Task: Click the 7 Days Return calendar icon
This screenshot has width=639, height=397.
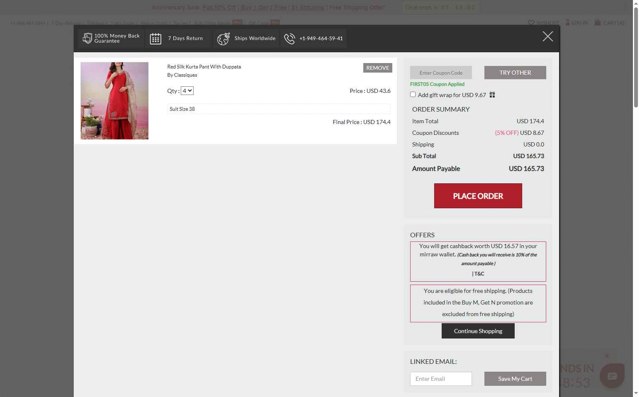Action: click(155, 39)
